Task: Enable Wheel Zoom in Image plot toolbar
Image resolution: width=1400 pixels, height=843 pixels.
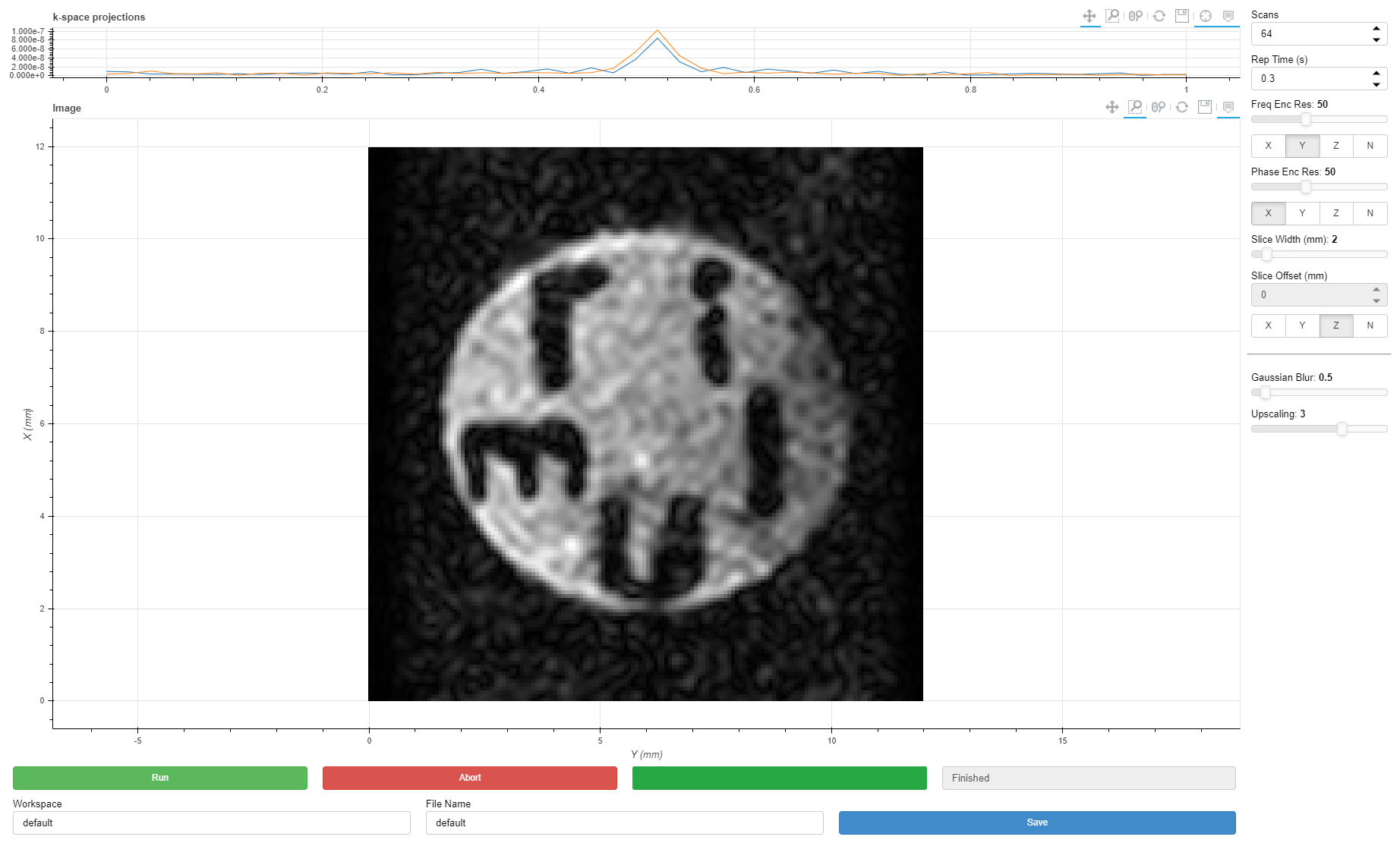Action: point(1159,107)
